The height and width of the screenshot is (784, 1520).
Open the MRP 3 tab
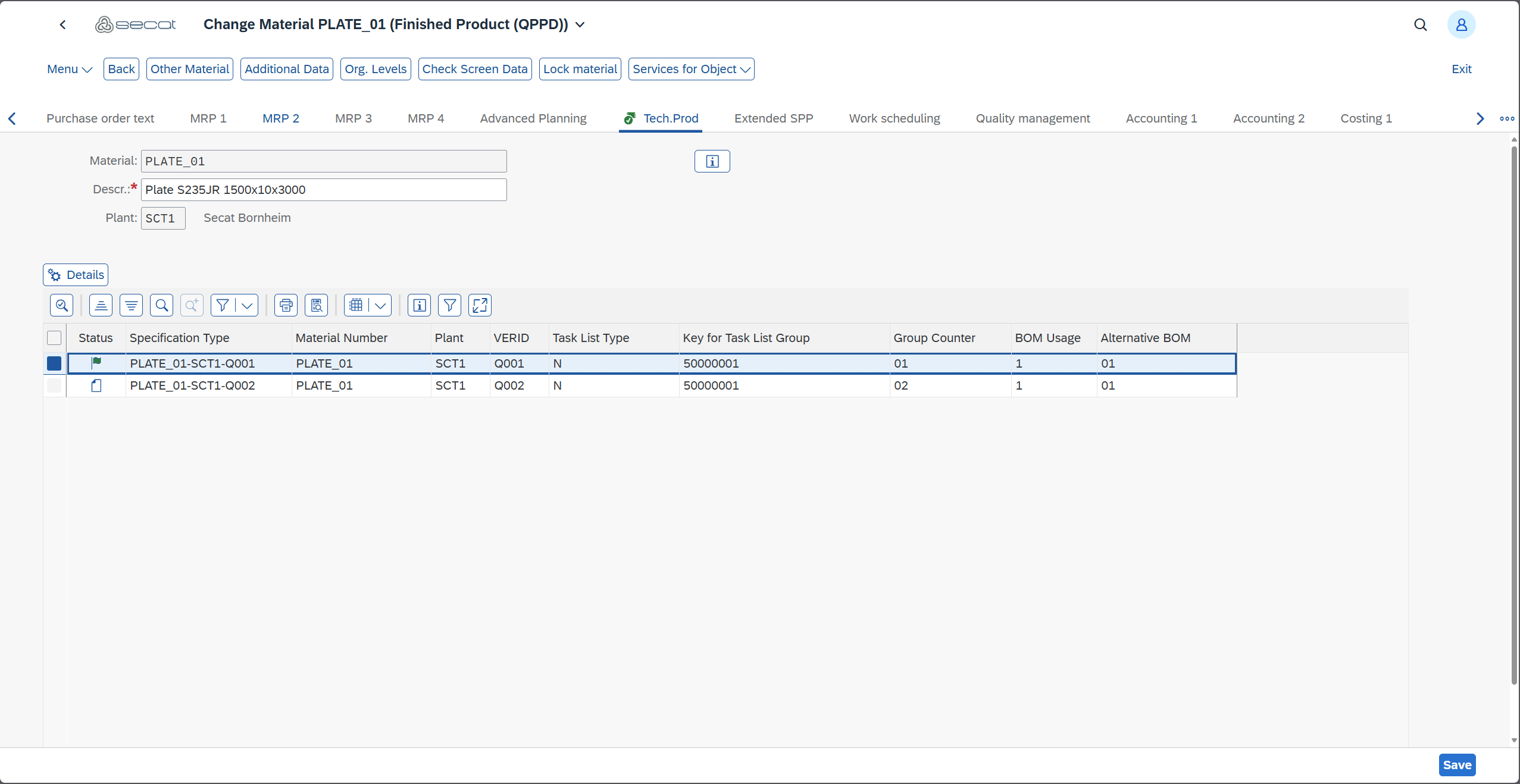point(353,118)
